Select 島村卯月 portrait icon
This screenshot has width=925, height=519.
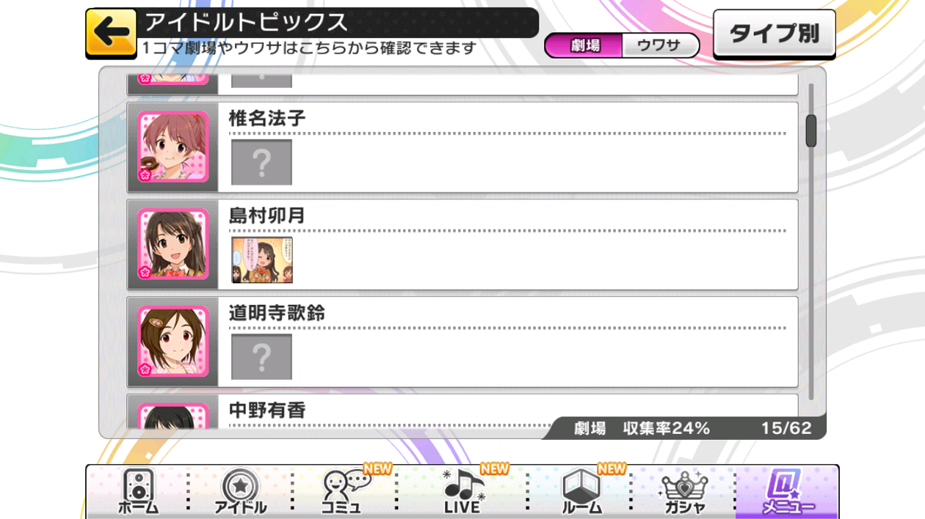[173, 244]
